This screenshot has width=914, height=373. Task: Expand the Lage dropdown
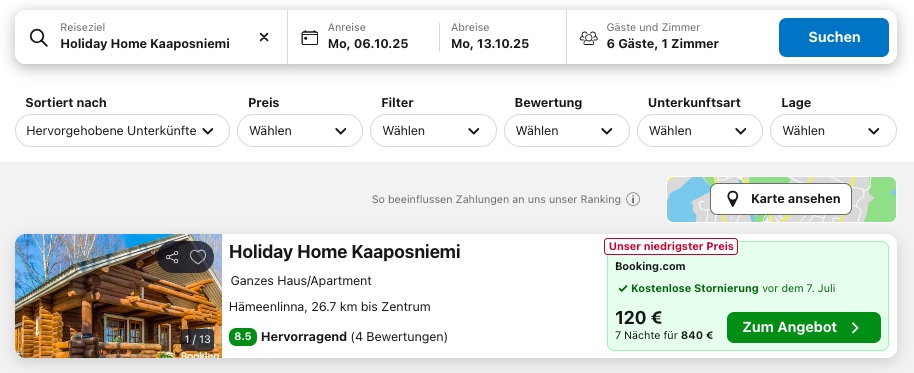click(834, 131)
